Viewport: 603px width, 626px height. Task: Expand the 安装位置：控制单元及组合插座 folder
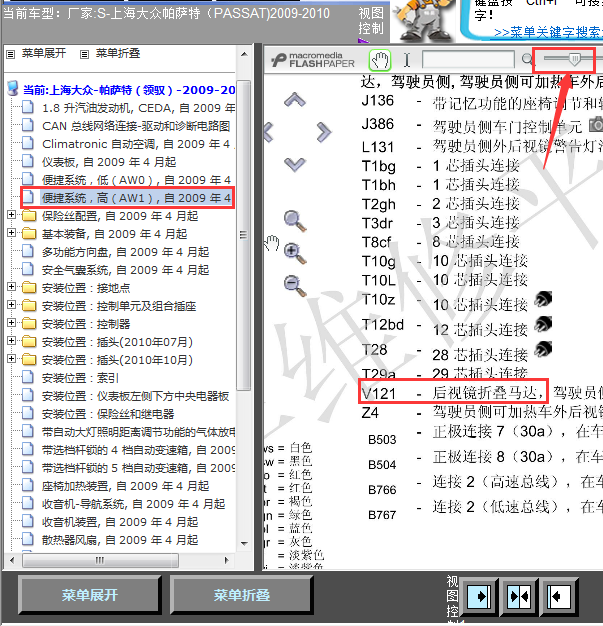click(12, 304)
